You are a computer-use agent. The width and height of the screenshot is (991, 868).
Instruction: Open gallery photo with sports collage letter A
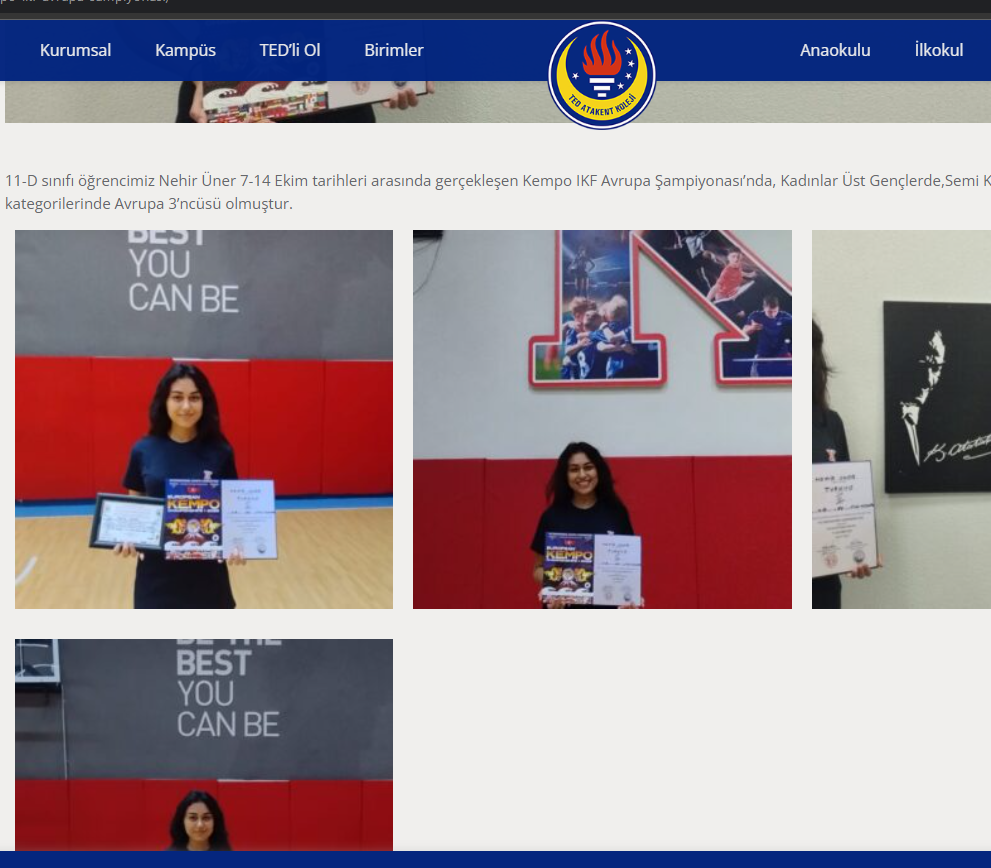[x=602, y=419]
